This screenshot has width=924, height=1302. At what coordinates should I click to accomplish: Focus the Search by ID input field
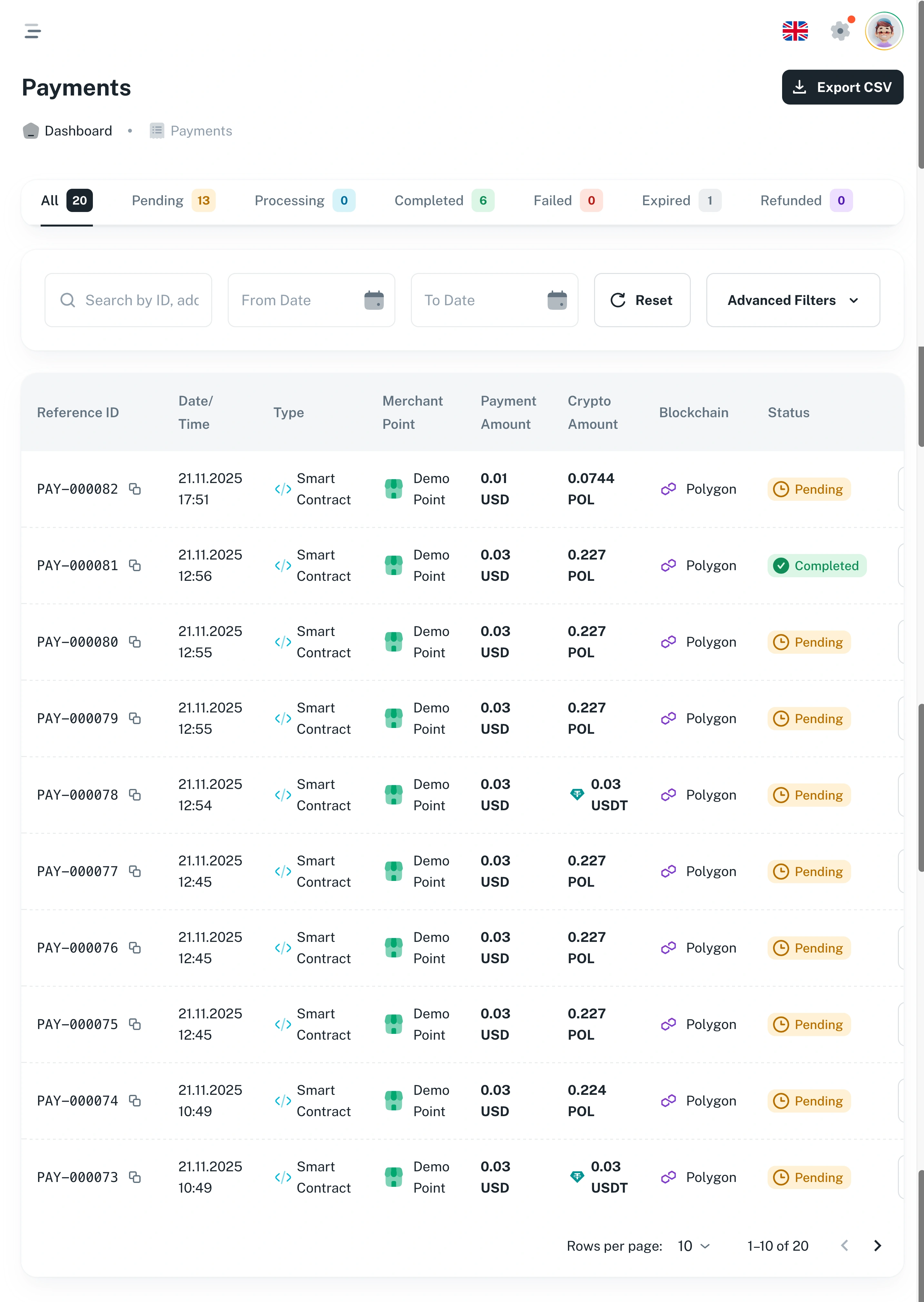click(x=141, y=300)
